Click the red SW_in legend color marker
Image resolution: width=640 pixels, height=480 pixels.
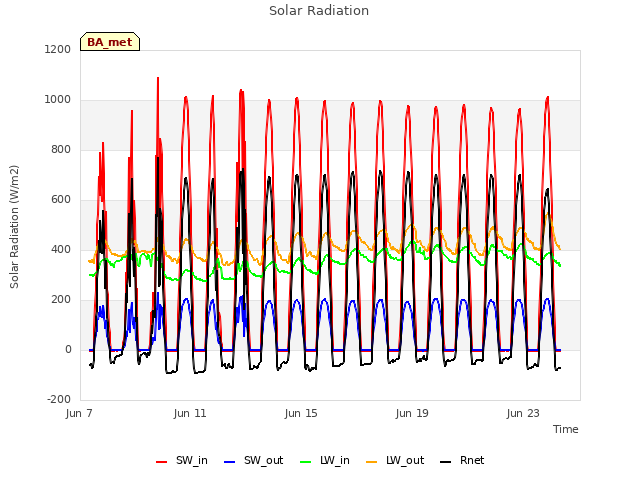162,462
